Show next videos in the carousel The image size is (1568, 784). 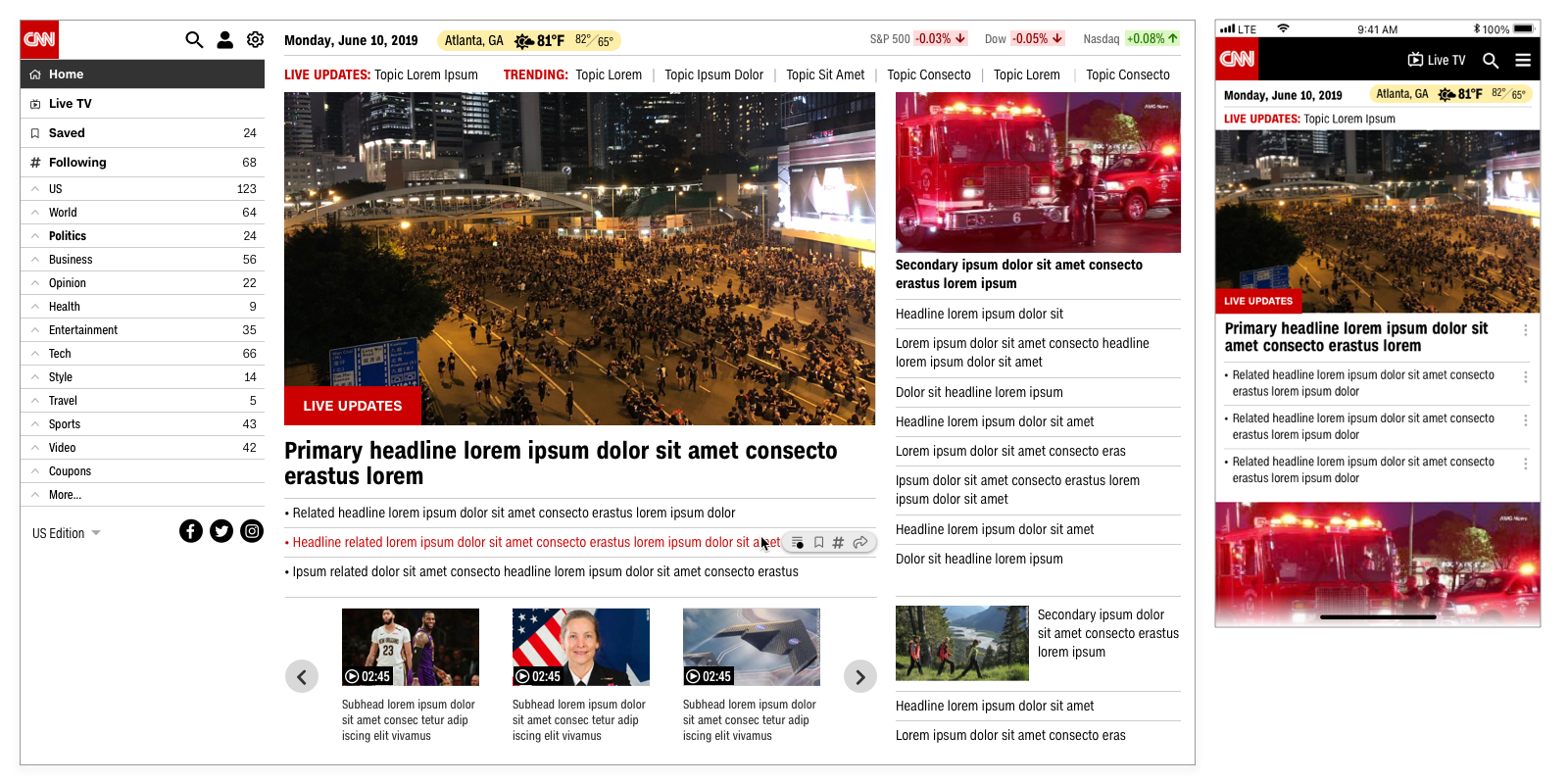[860, 676]
